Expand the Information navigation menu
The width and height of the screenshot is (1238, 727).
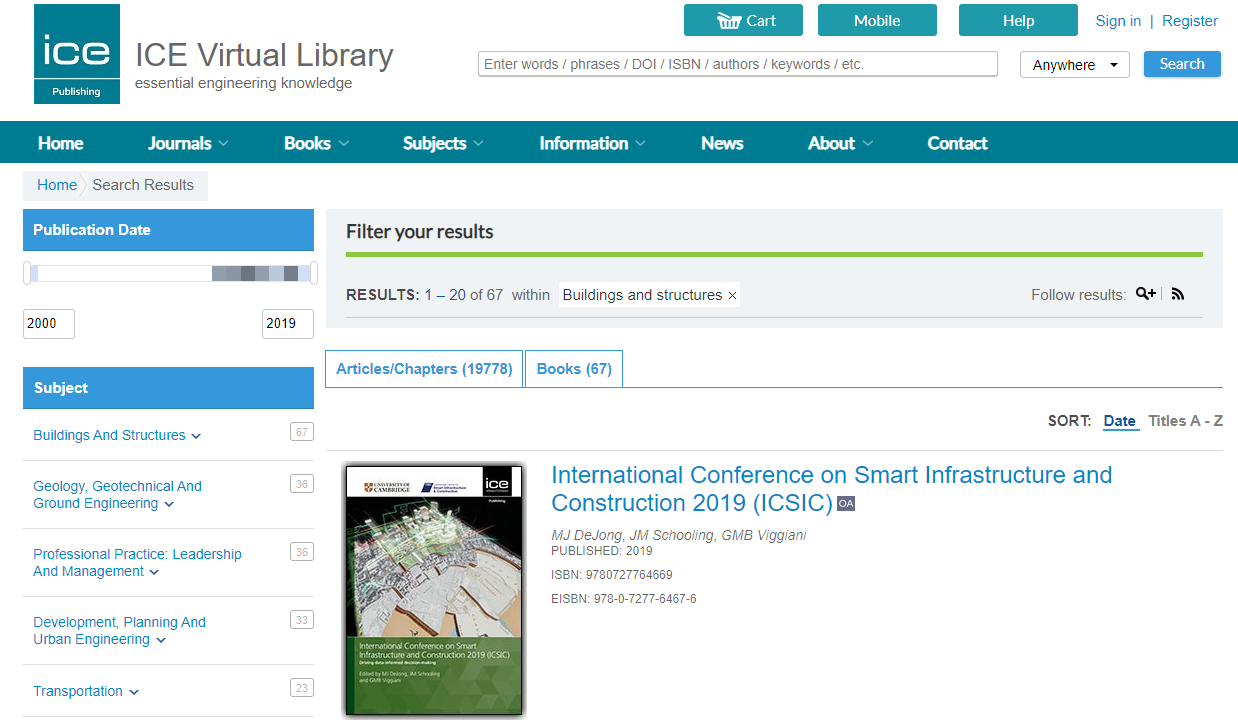pos(592,143)
